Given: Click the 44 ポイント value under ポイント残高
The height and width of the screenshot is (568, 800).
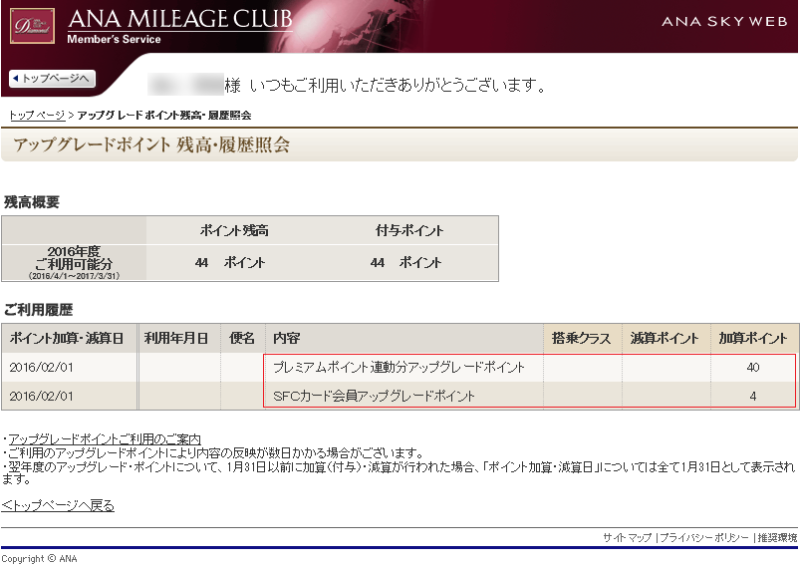Looking at the screenshot, I should (x=230, y=262).
